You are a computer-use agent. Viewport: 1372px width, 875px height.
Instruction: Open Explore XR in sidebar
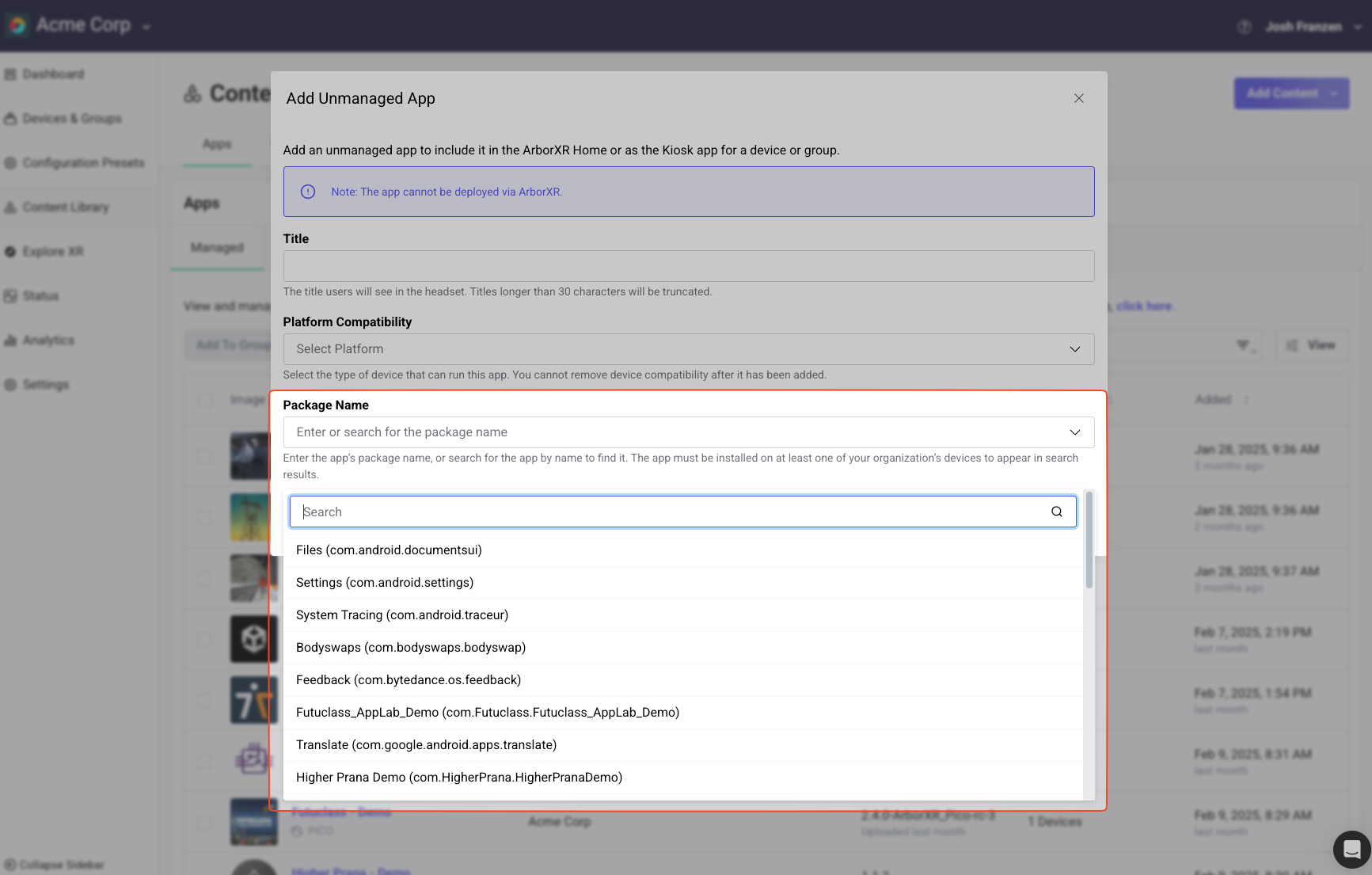click(x=53, y=252)
